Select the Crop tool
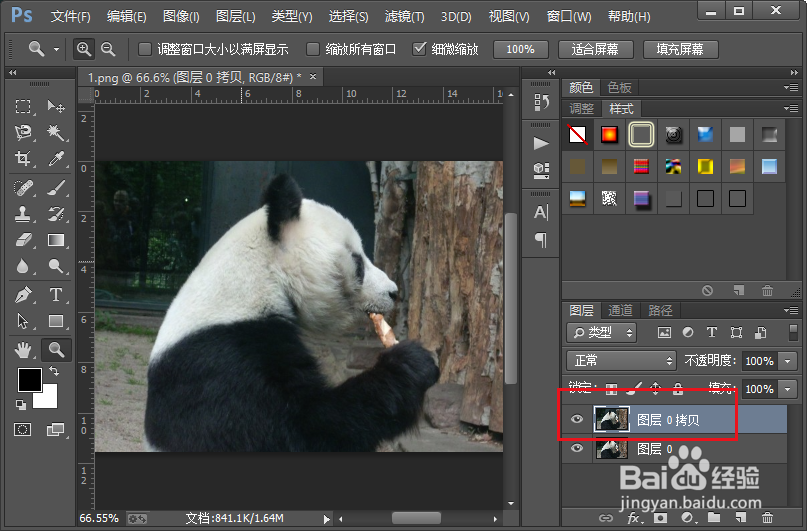The width and height of the screenshot is (807, 531). pyautogui.click(x=23, y=158)
